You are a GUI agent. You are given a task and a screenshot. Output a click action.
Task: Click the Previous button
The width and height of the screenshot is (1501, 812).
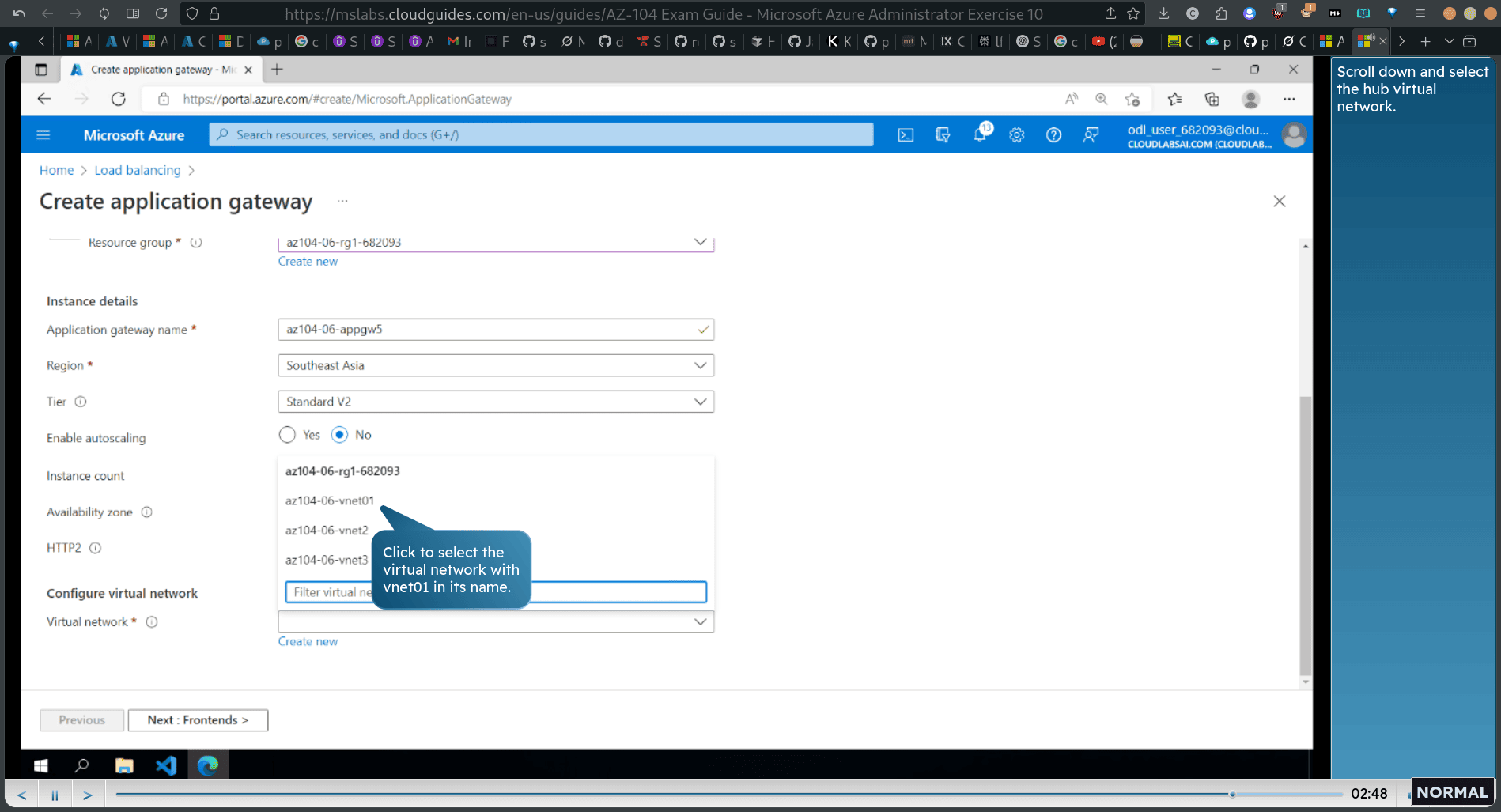[x=81, y=720]
